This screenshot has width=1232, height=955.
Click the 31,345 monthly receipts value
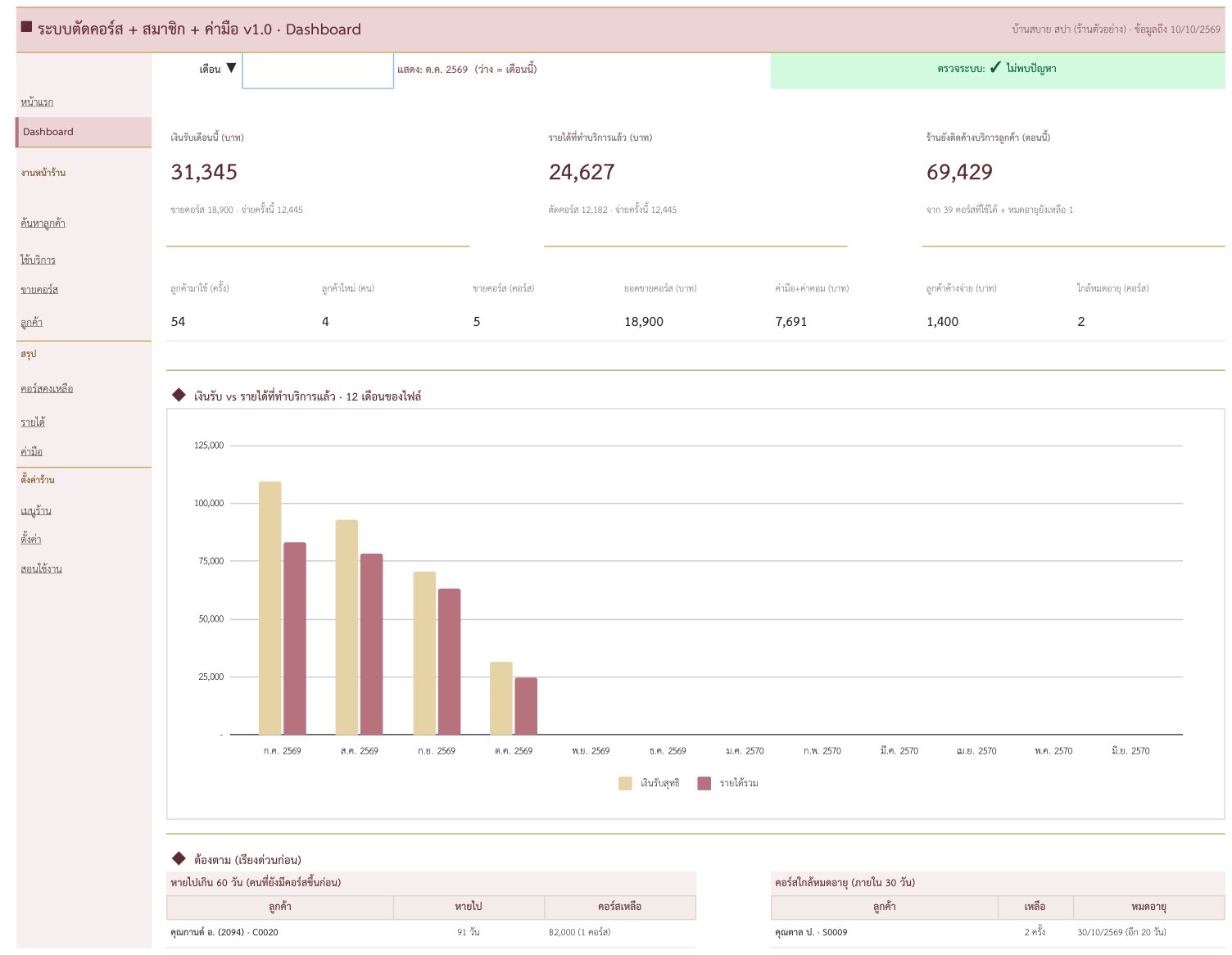[204, 172]
